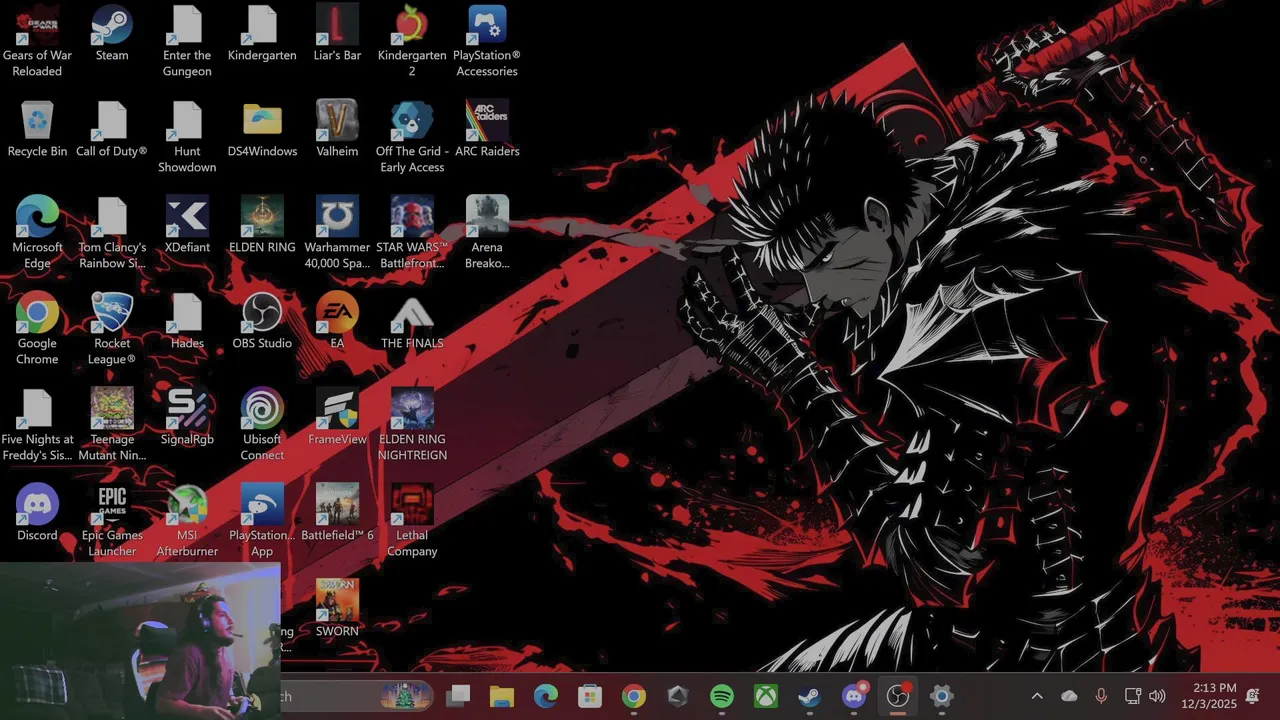Open the PlayStation App desktop shortcut
This screenshot has width=1280, height=720.
262,522
